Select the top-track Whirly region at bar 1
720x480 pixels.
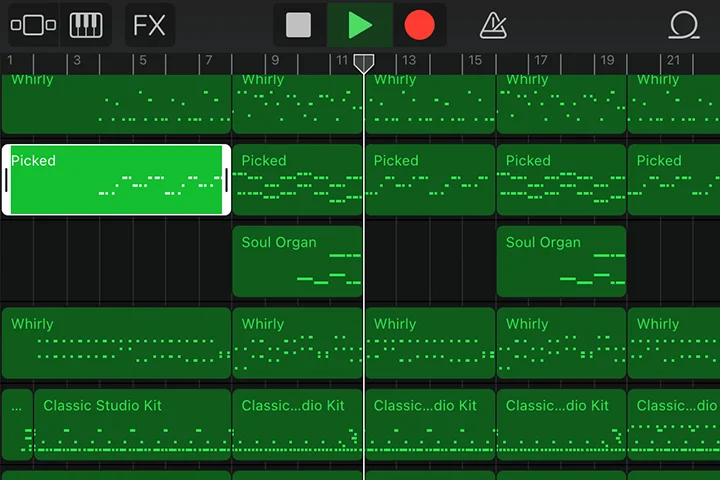[x=116, y=104]
